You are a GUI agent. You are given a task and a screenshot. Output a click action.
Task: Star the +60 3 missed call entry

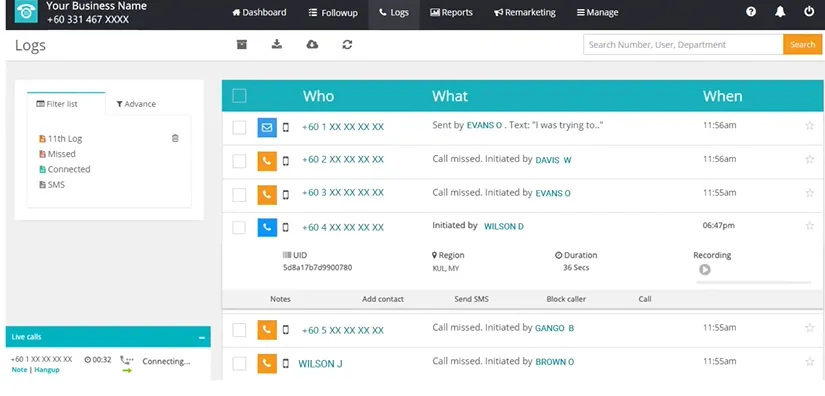810,193
